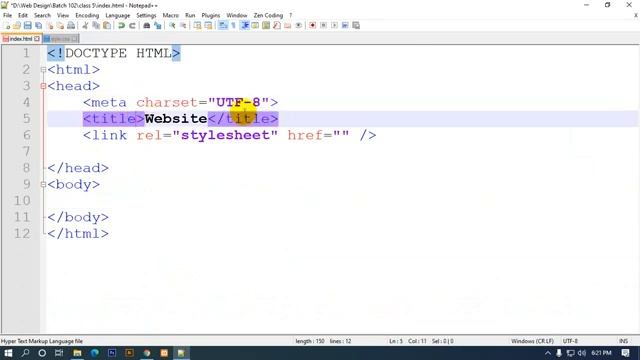The image size is (640, 360).
Task: Click the Windows (CR LF) line ending status
Action: tap(532, 341)
